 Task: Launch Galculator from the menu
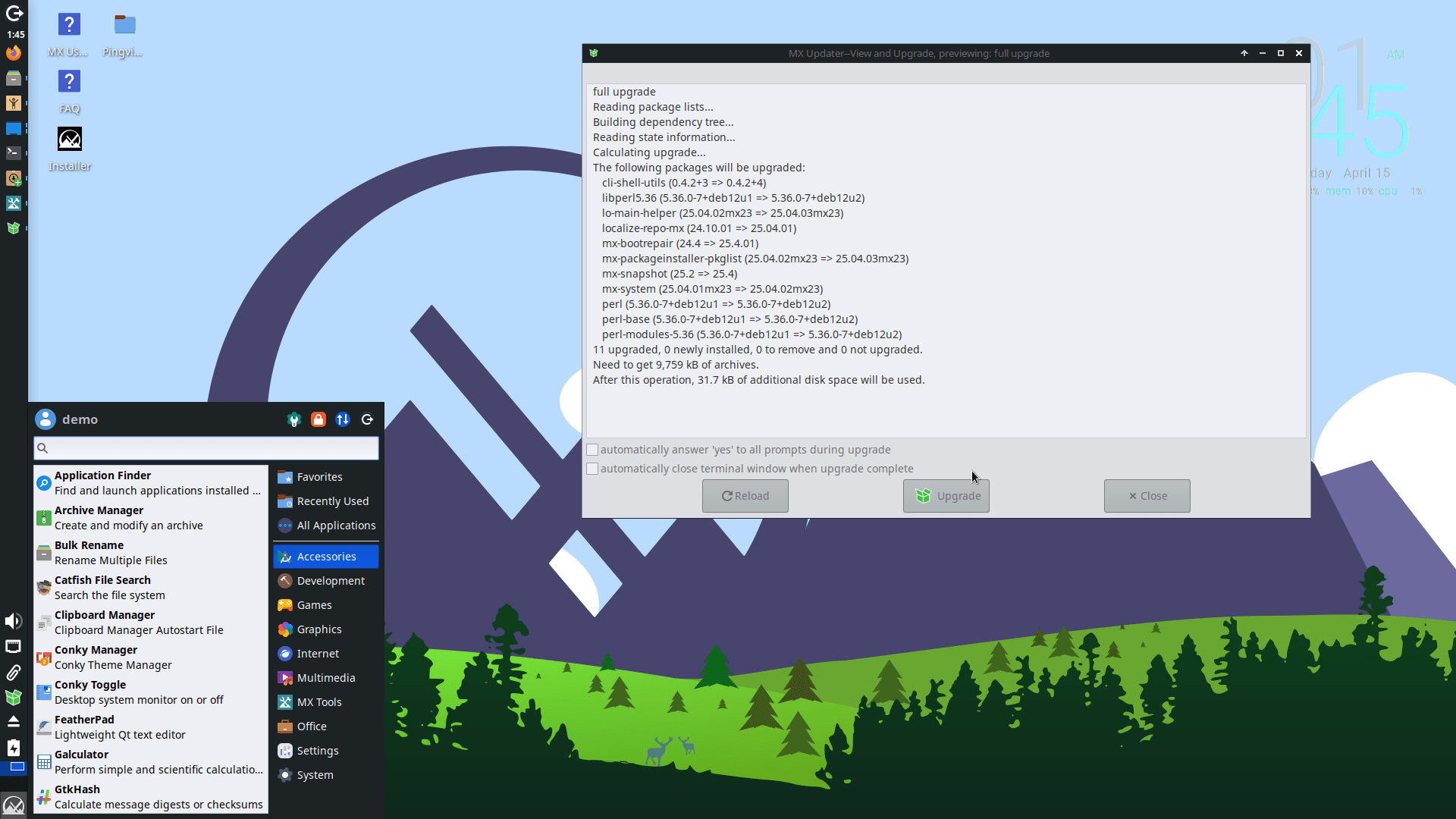151,762
